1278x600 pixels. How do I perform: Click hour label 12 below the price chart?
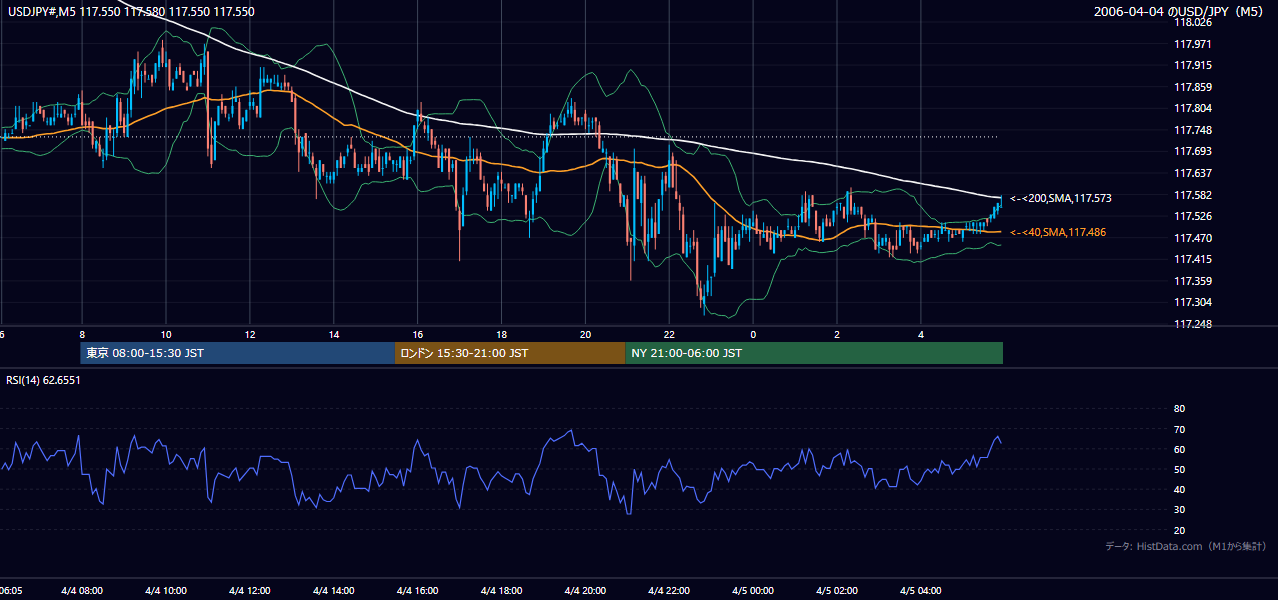click(x=250, y=334)
